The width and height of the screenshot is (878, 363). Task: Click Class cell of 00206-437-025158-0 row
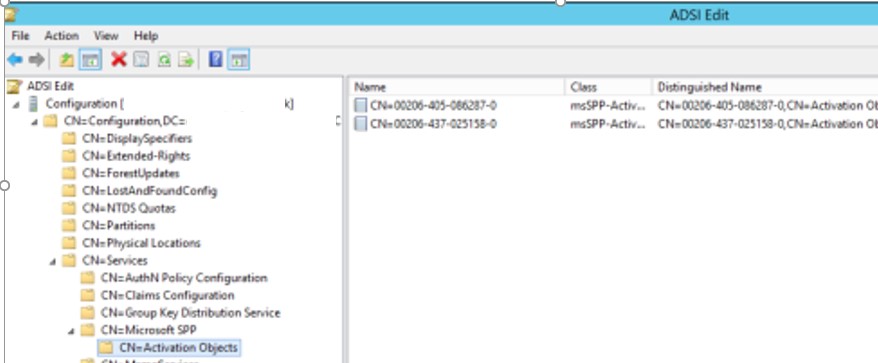(x=608, y=124)
